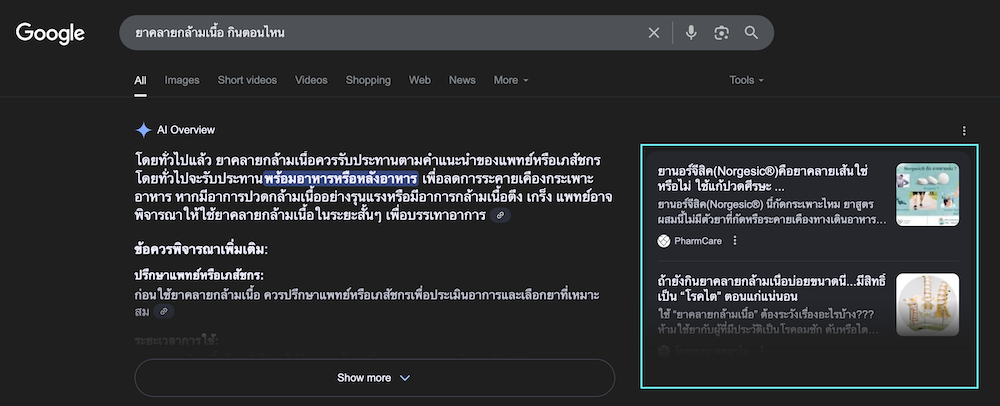This screenshot has width=1000, height=406.
Task: Open the Tools dropdown
Action: click(x=746, y=80)
